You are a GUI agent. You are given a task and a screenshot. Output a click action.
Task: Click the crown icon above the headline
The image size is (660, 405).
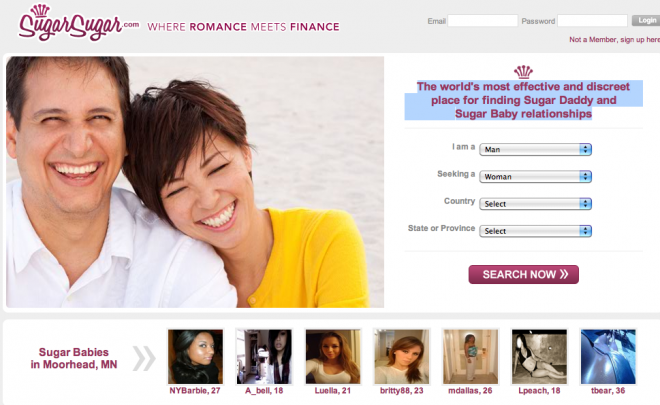point(523,72)
